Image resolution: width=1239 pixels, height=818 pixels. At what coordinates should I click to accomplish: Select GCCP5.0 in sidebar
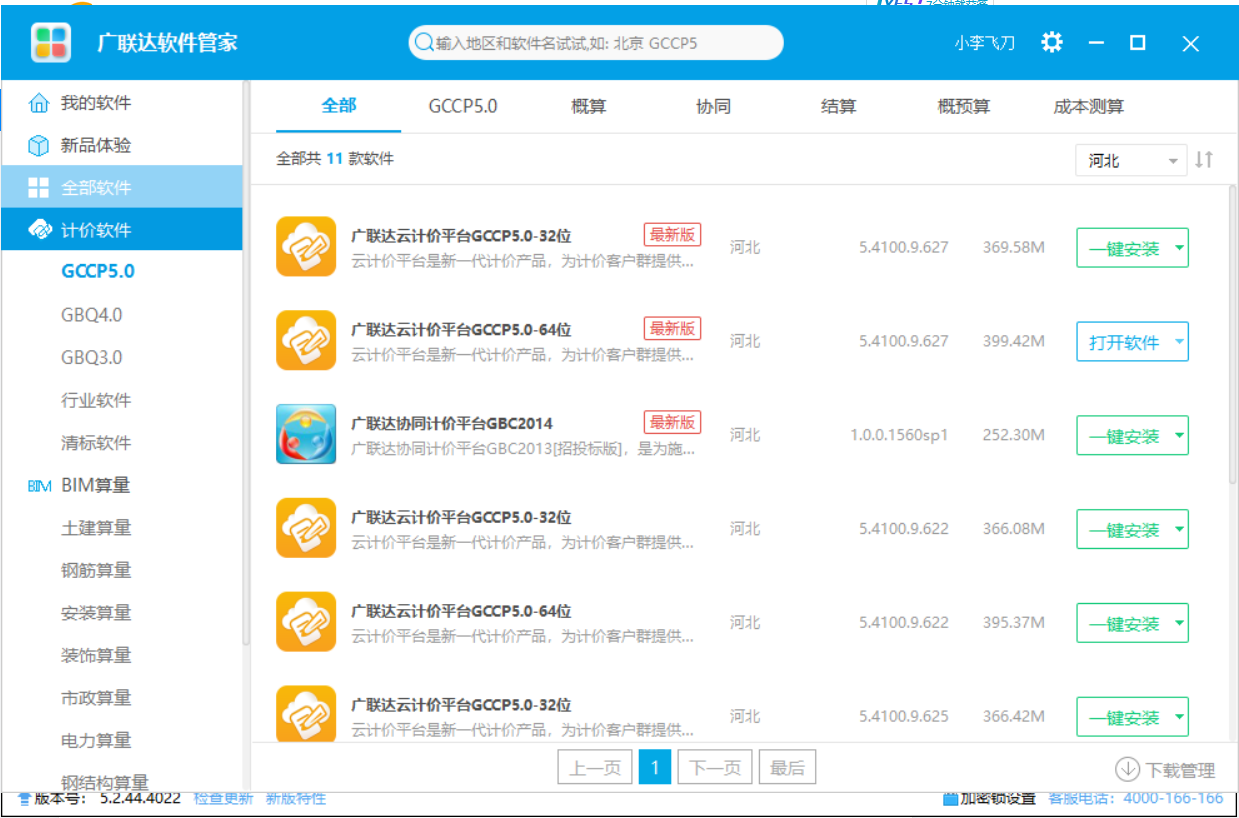[x=98, y=271]
